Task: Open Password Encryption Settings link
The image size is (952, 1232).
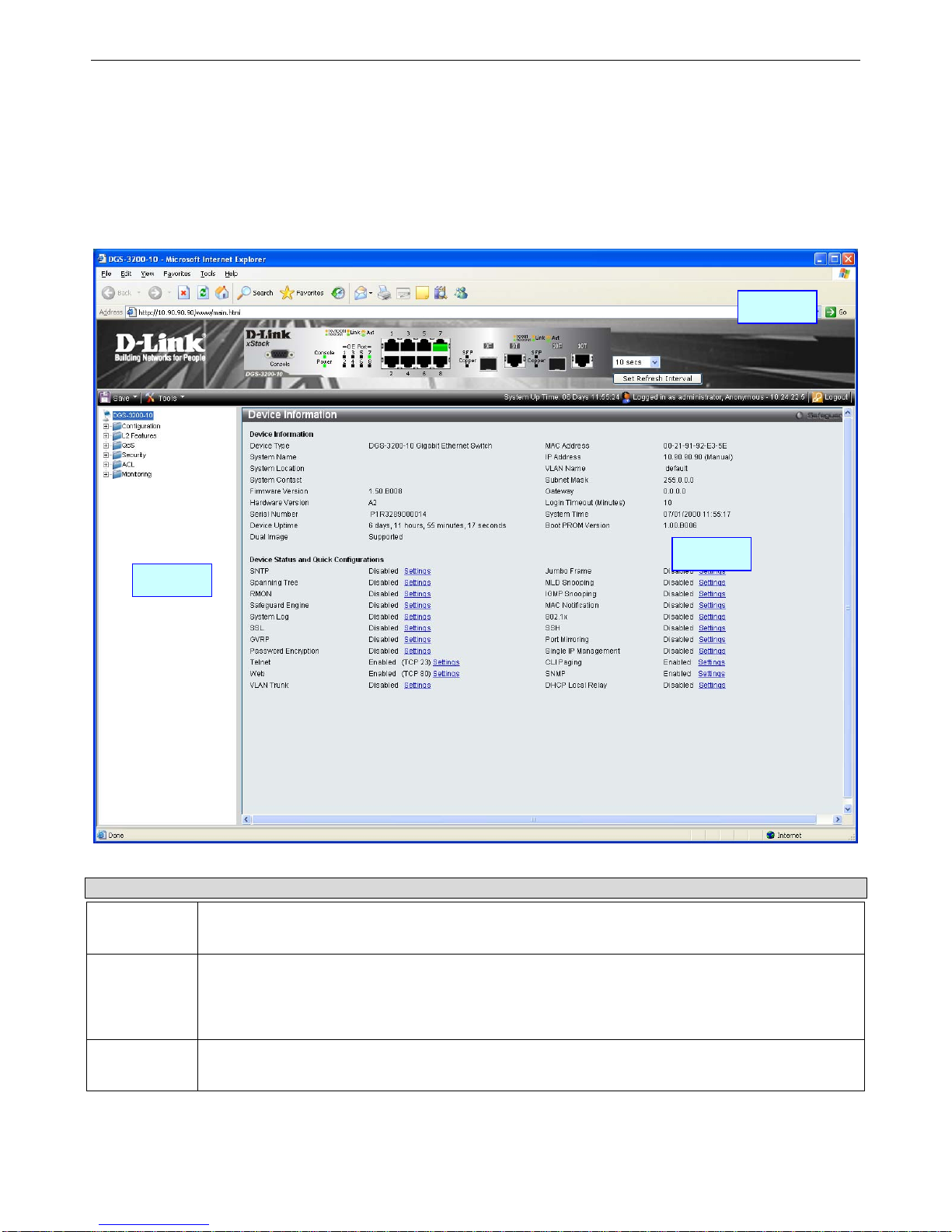Action: click(417, 651)
